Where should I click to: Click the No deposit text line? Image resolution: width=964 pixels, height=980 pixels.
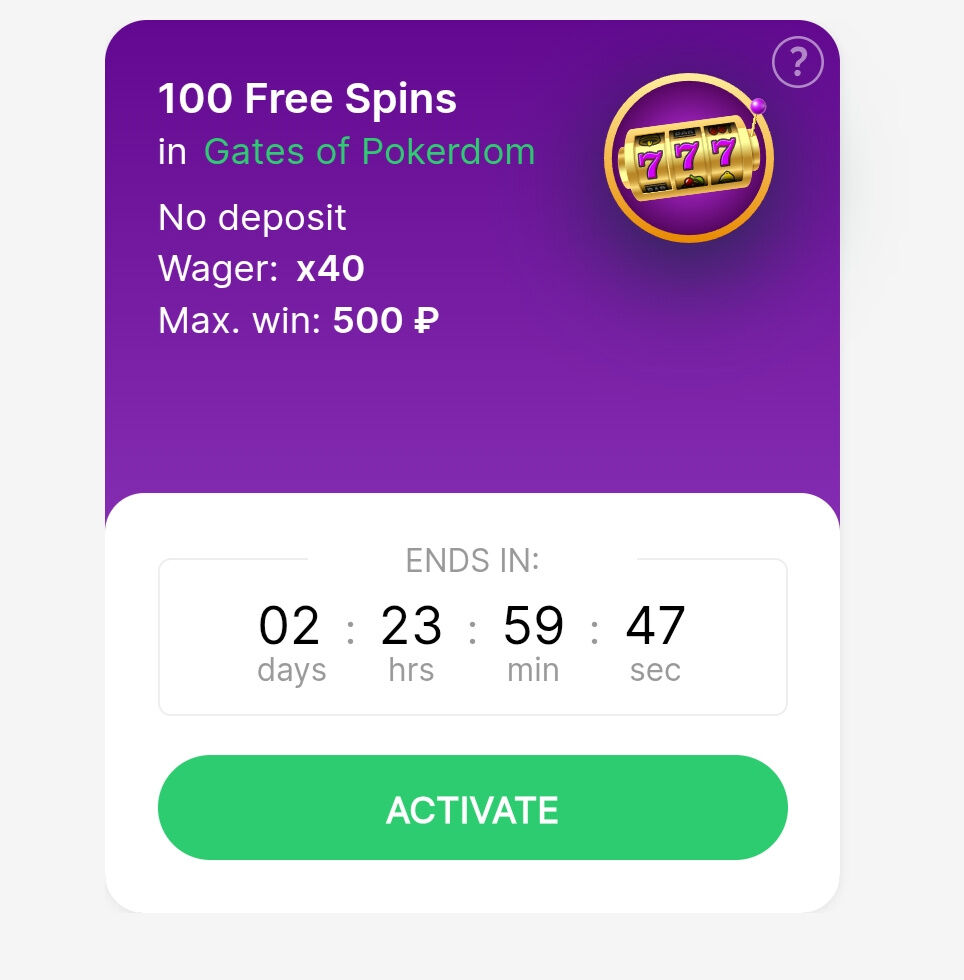tap(252, 218)
